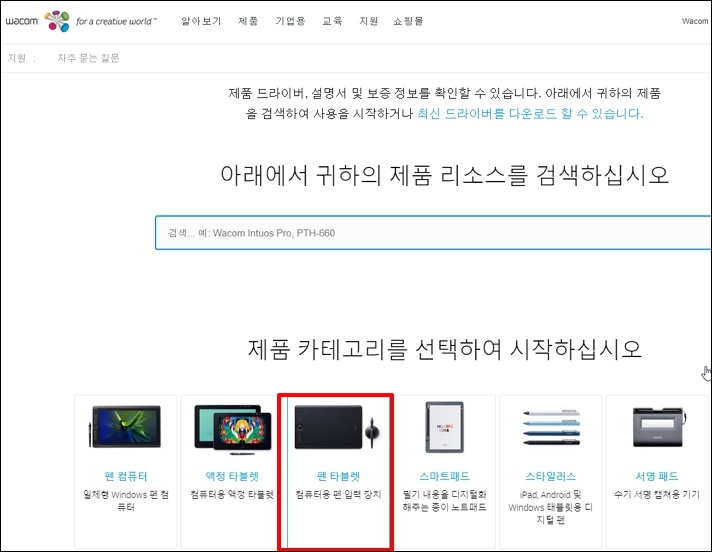Image resolution: width=712 pixels, height=552 pixels.
Task: Click the pen tablet product image
Action: (337, 427)
